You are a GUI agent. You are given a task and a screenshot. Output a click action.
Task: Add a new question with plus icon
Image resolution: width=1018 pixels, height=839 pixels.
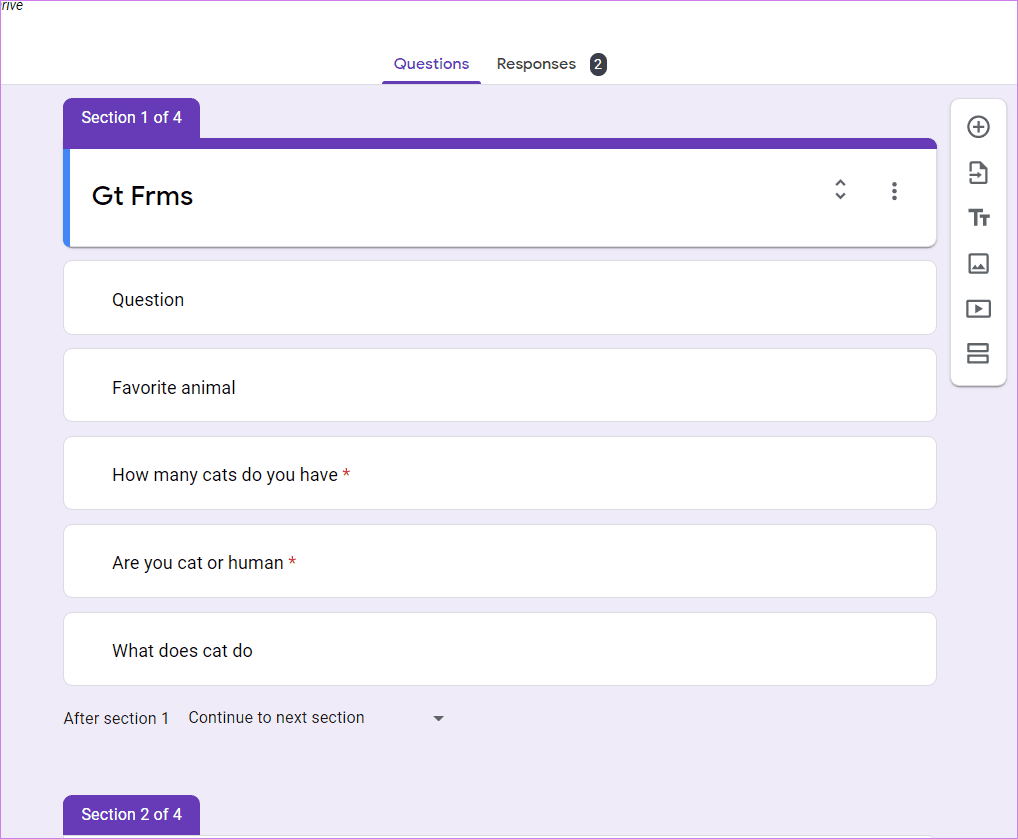(978, 127)
